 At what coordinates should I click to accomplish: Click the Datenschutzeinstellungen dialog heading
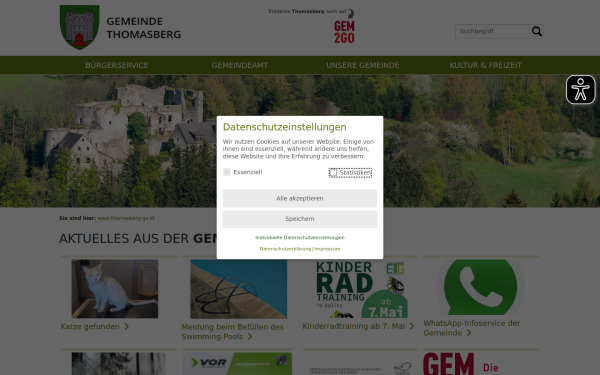click(285, 127)
